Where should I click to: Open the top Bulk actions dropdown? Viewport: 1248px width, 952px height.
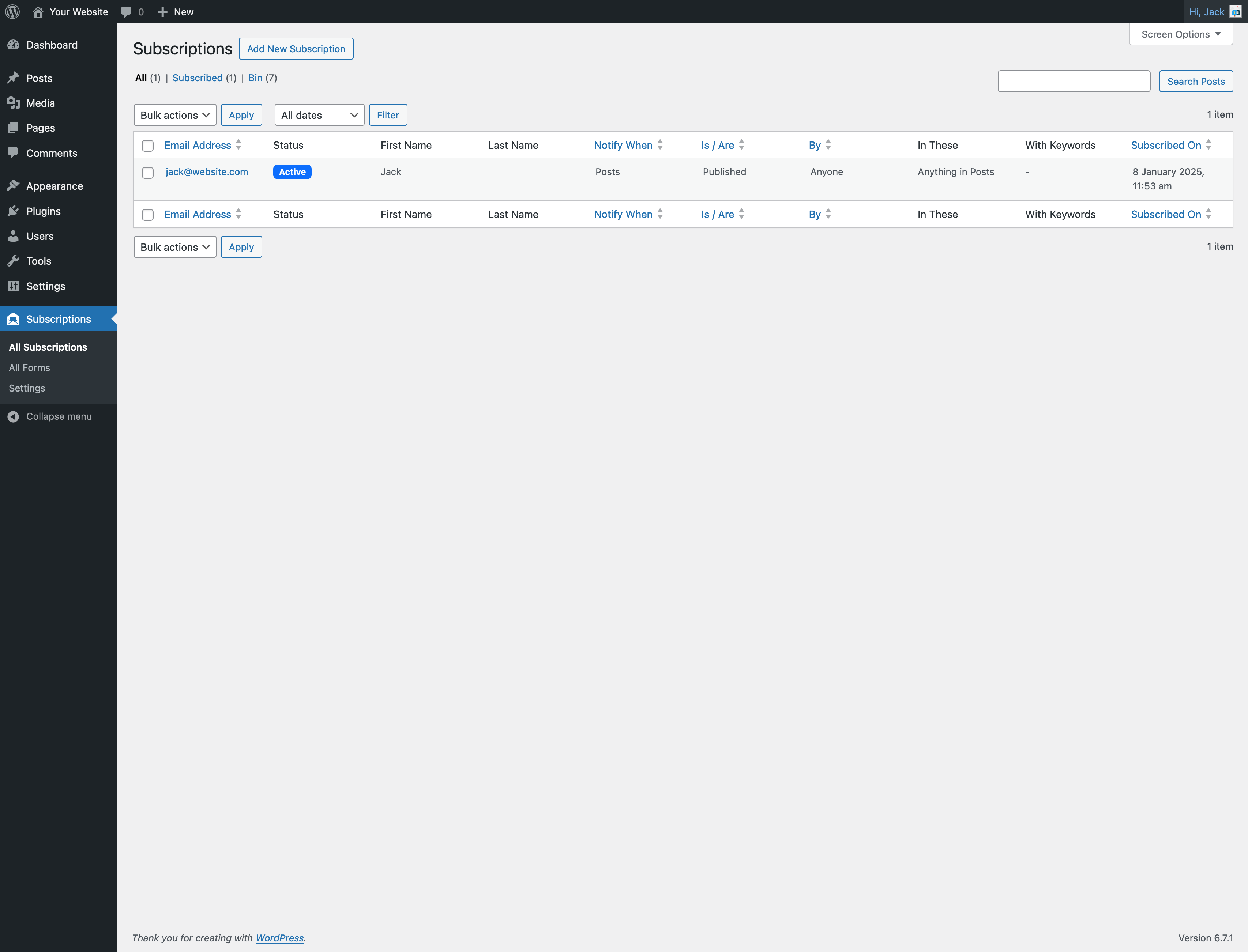click(175, 115)
